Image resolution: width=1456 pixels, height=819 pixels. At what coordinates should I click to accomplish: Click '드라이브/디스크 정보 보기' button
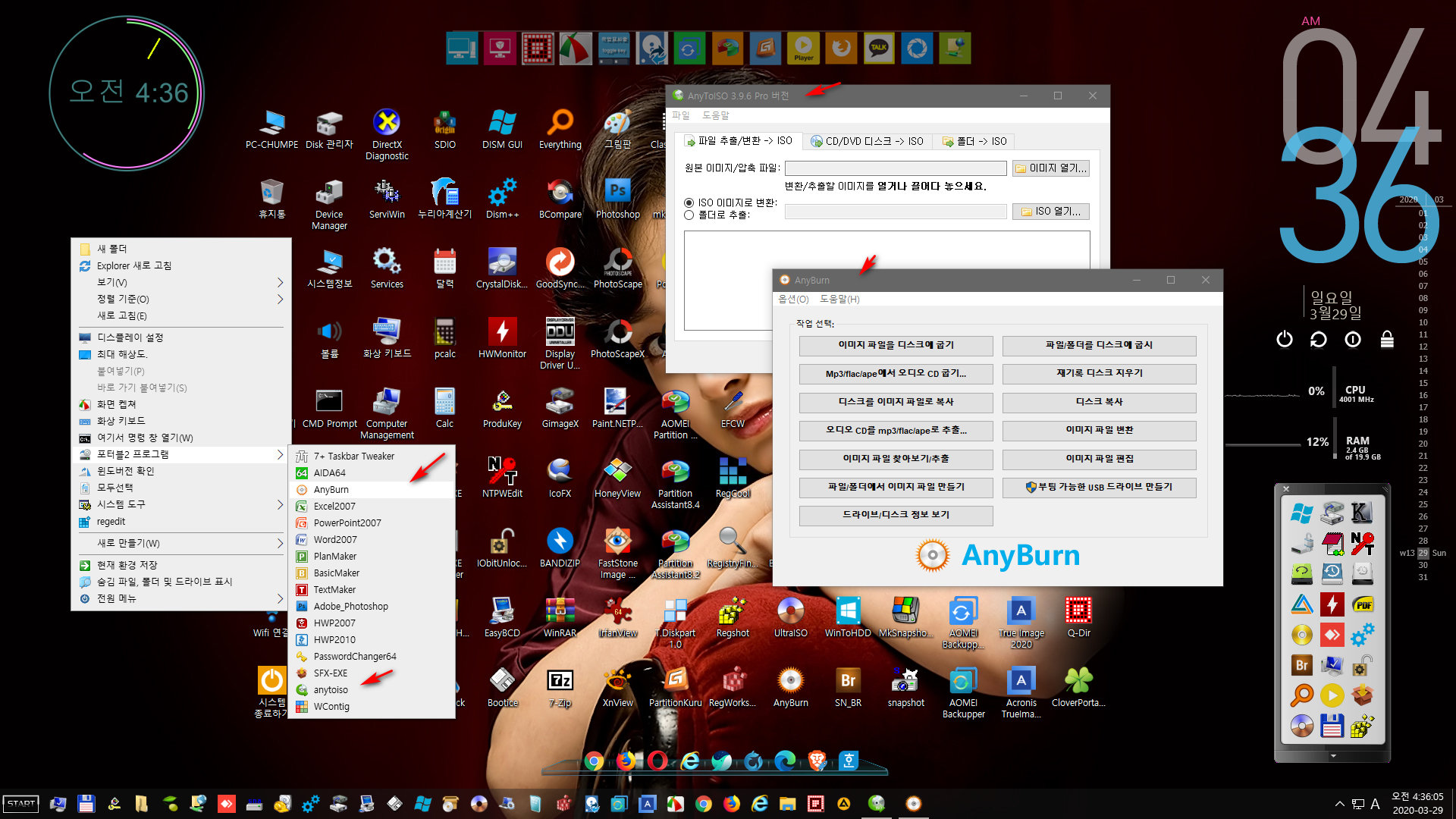(896, 515)
